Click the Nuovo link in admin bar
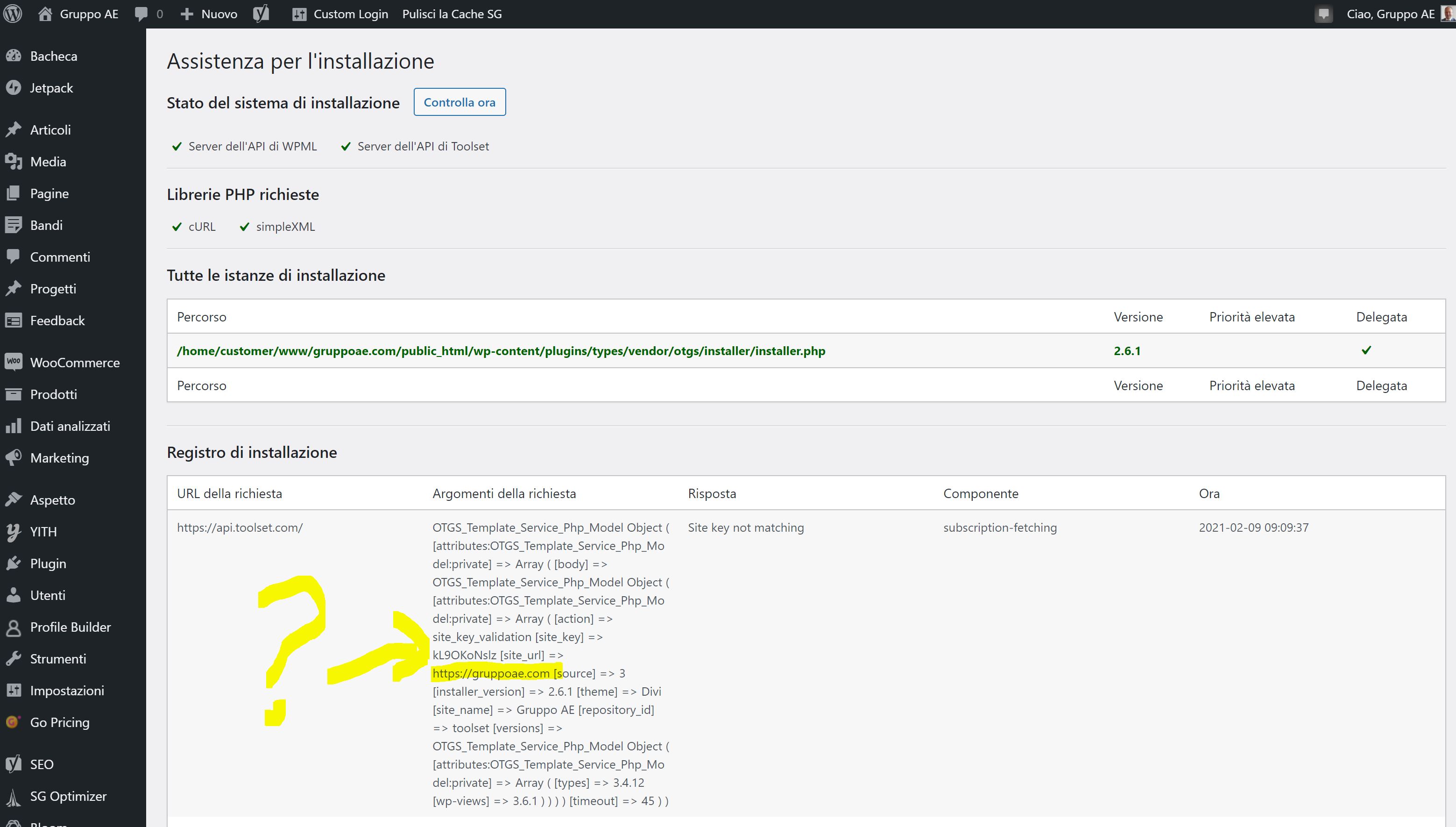1456x827 pixels. coord(219,14)
